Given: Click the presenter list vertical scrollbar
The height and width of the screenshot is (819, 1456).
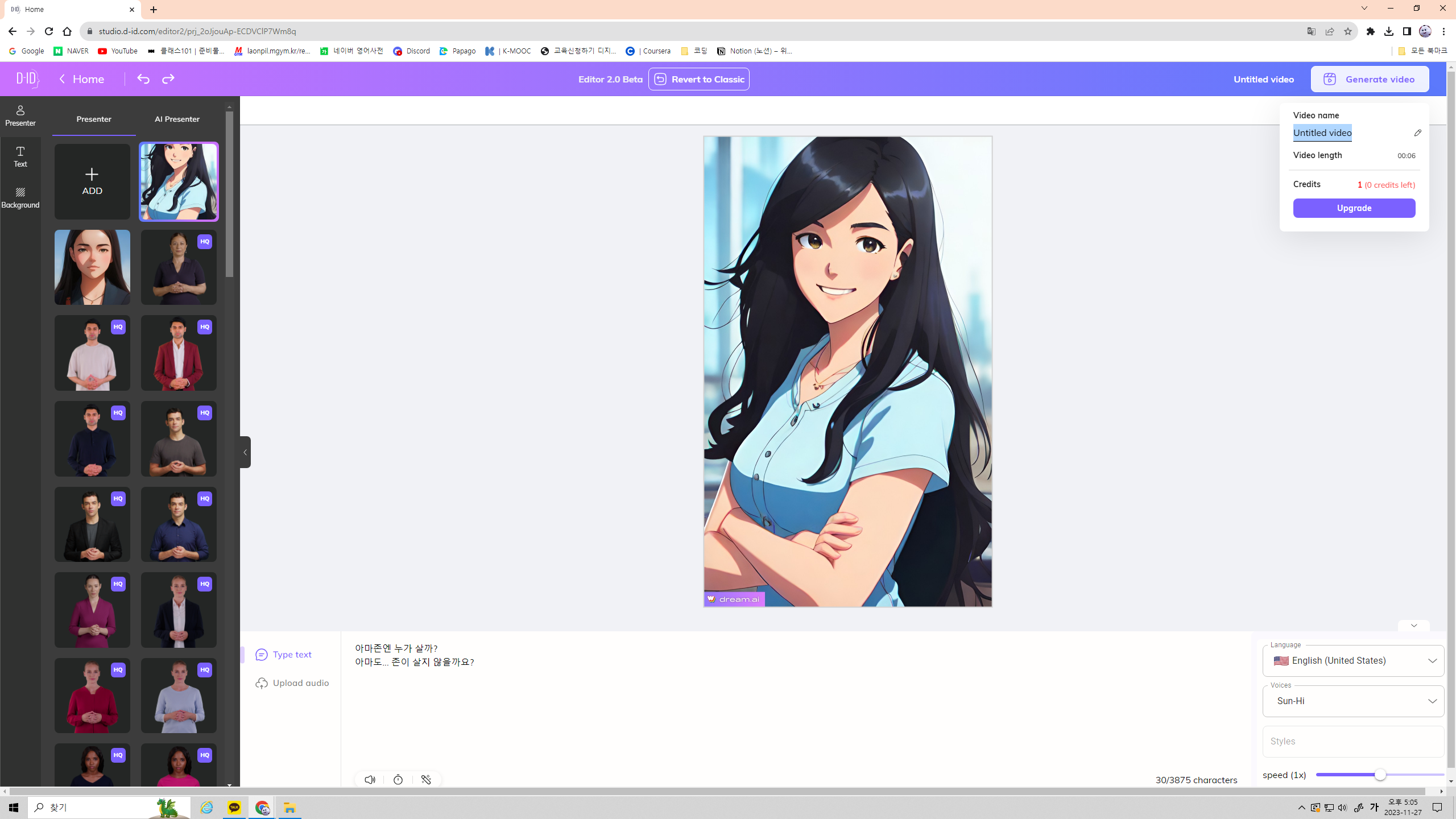Looking at the screenshot, I should 229,195.
